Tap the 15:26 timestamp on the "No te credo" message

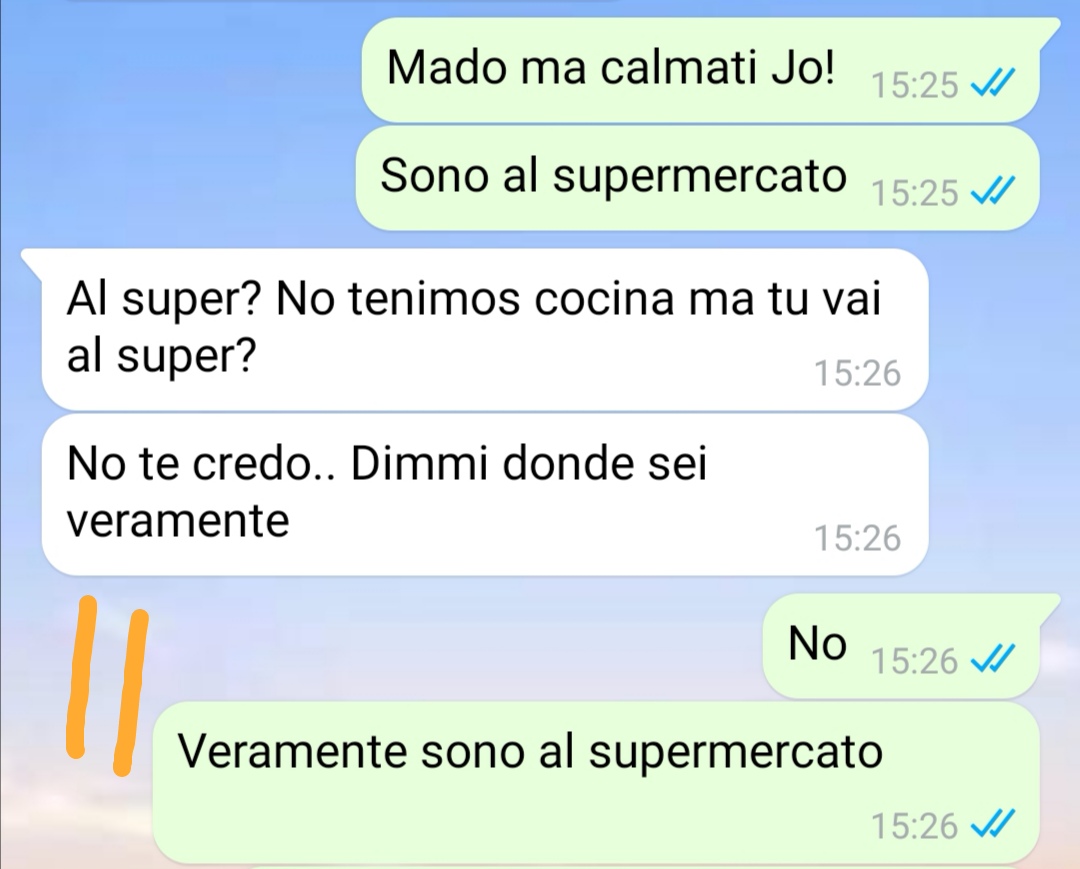click(858, 538)
